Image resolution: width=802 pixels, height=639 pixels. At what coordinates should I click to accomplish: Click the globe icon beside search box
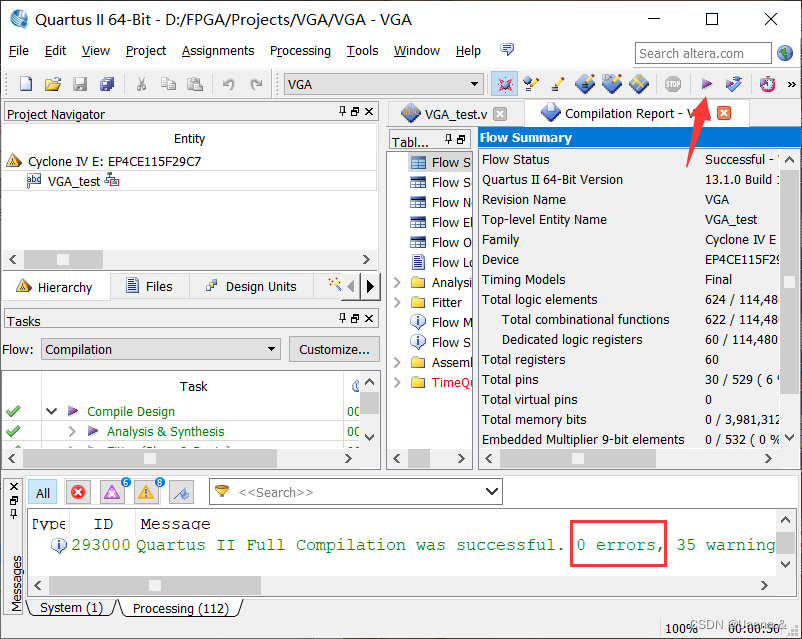[785, 53]
